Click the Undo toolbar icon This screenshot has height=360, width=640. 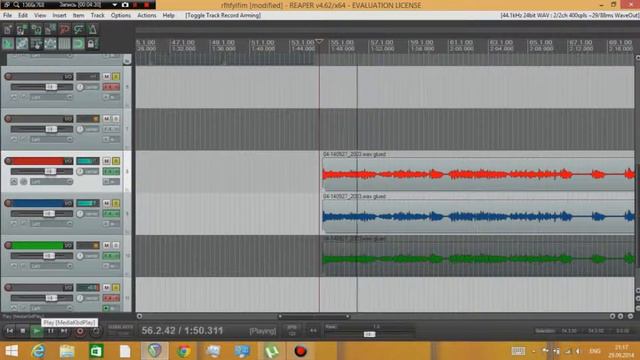64,29
